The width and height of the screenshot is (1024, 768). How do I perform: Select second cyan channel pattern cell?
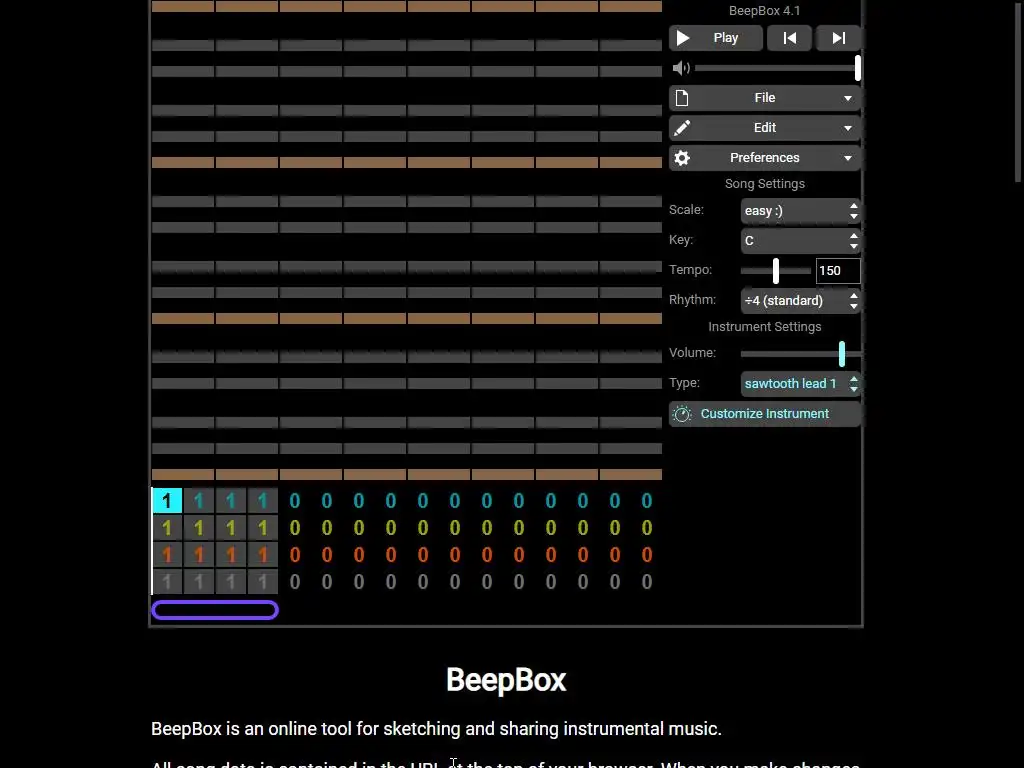click(x=199, y=501)
